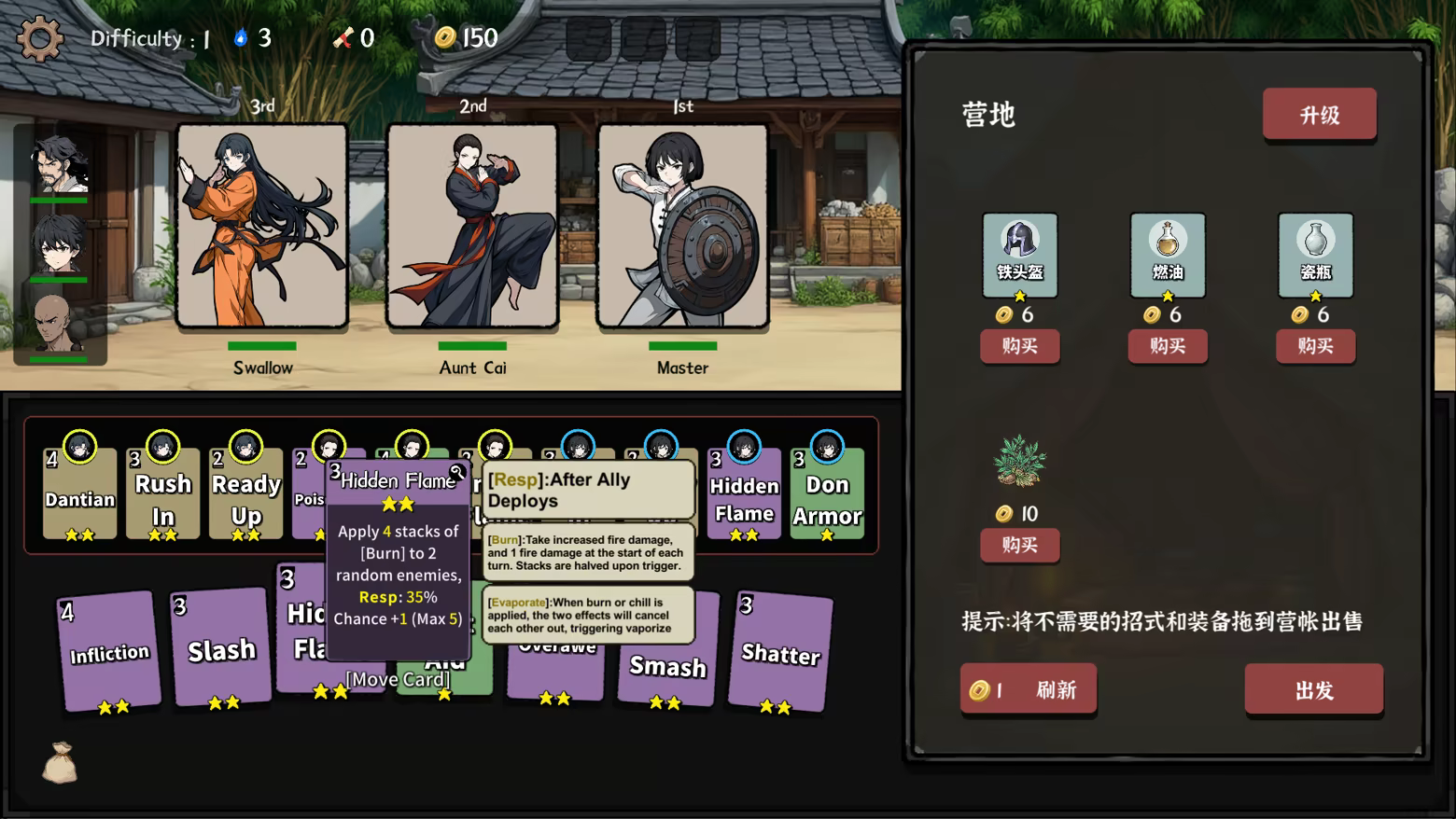Click the gold coin counter icon
This screenshot has height=819, width=1456.
click(445, 37)
